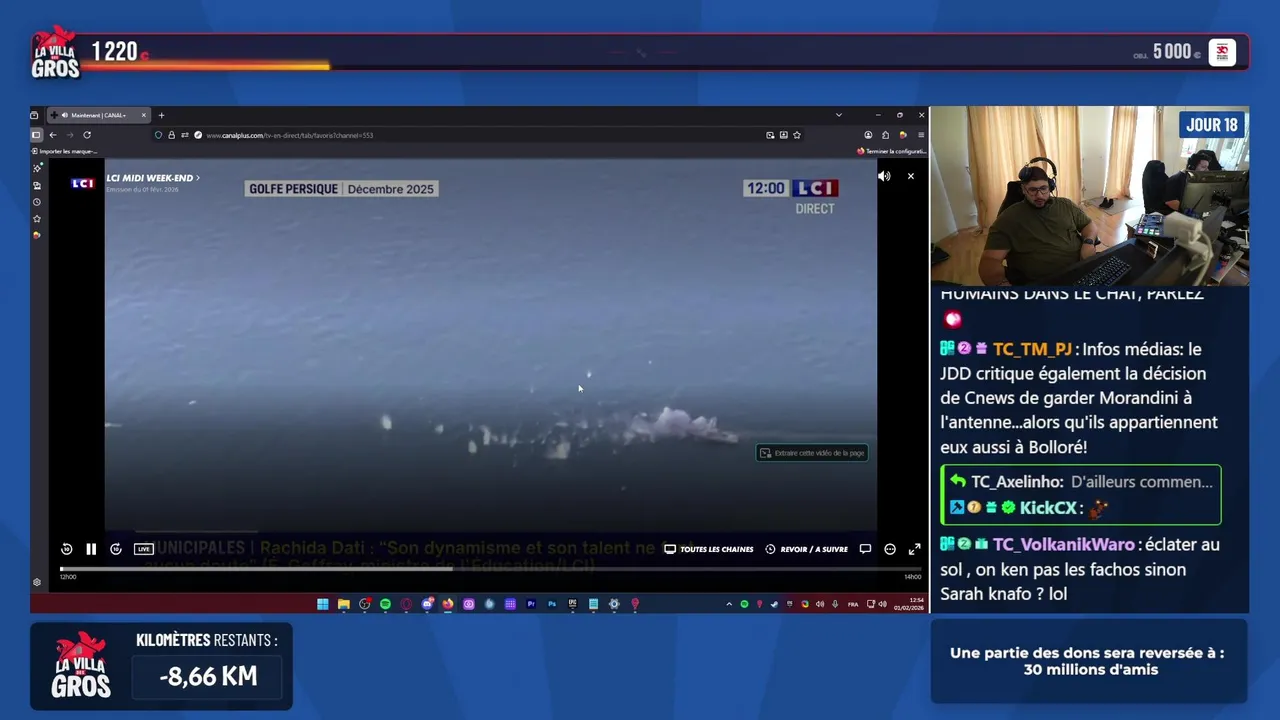
Task: Click KickCX username in chat
Action: 1048,508
